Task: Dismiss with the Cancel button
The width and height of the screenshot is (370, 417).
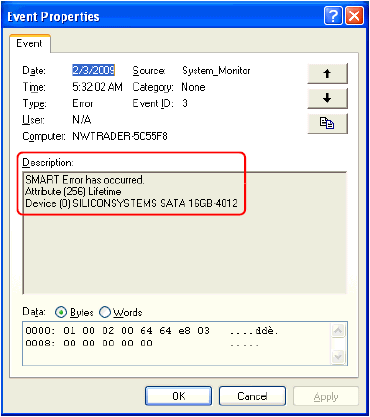Action: 252,396
